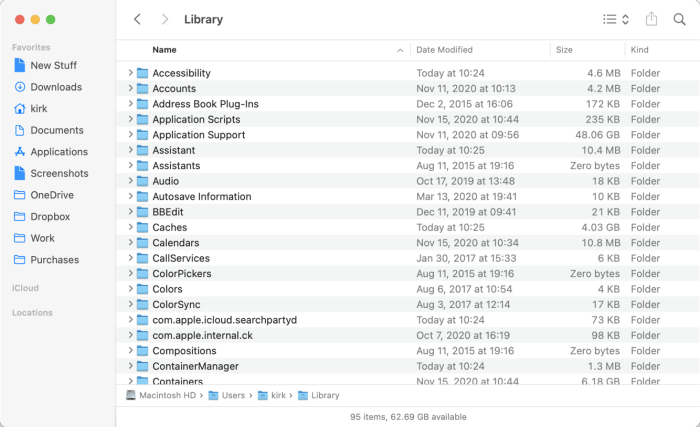Click the Calendars folder icon

[x=142, y=243]
